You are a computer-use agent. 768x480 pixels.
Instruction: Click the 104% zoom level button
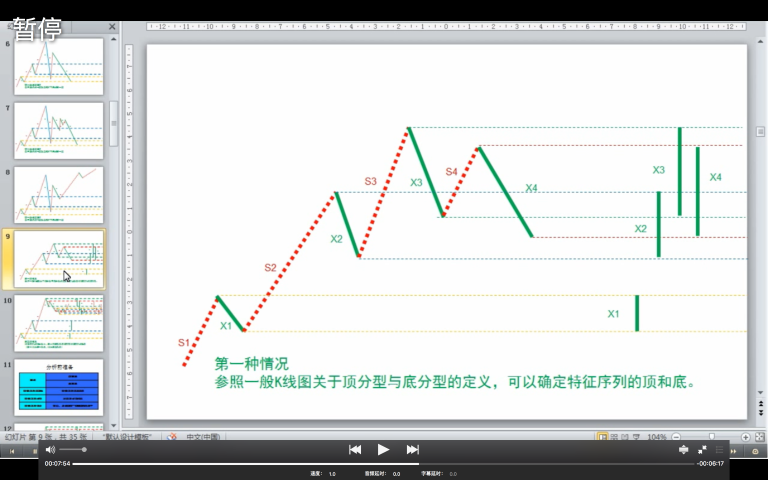pos(657,437)
